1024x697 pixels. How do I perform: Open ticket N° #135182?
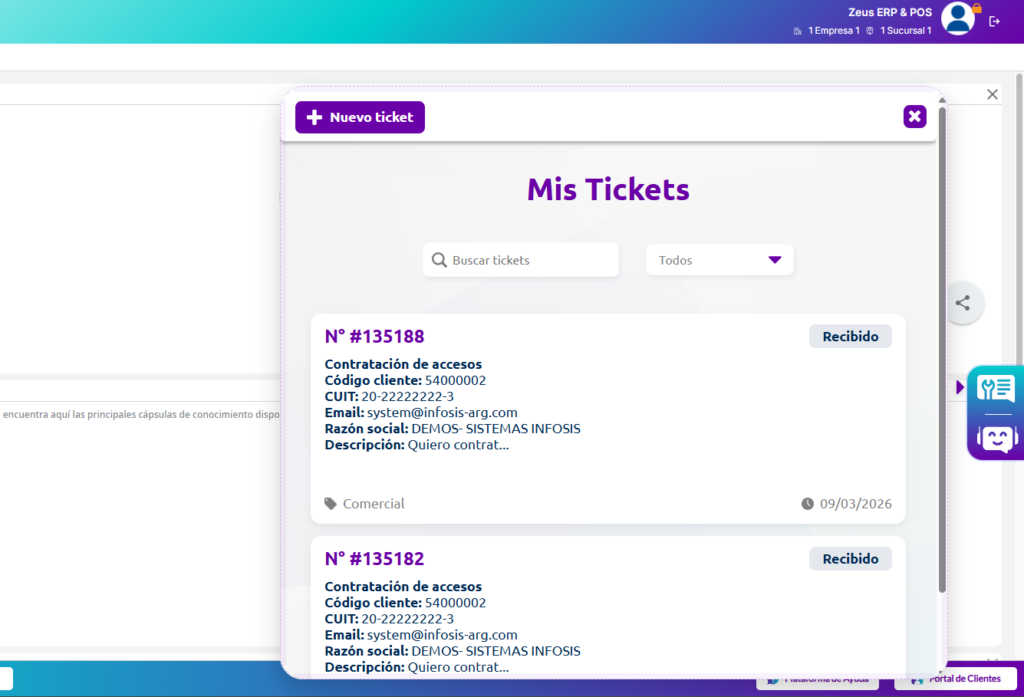[375, 559]
